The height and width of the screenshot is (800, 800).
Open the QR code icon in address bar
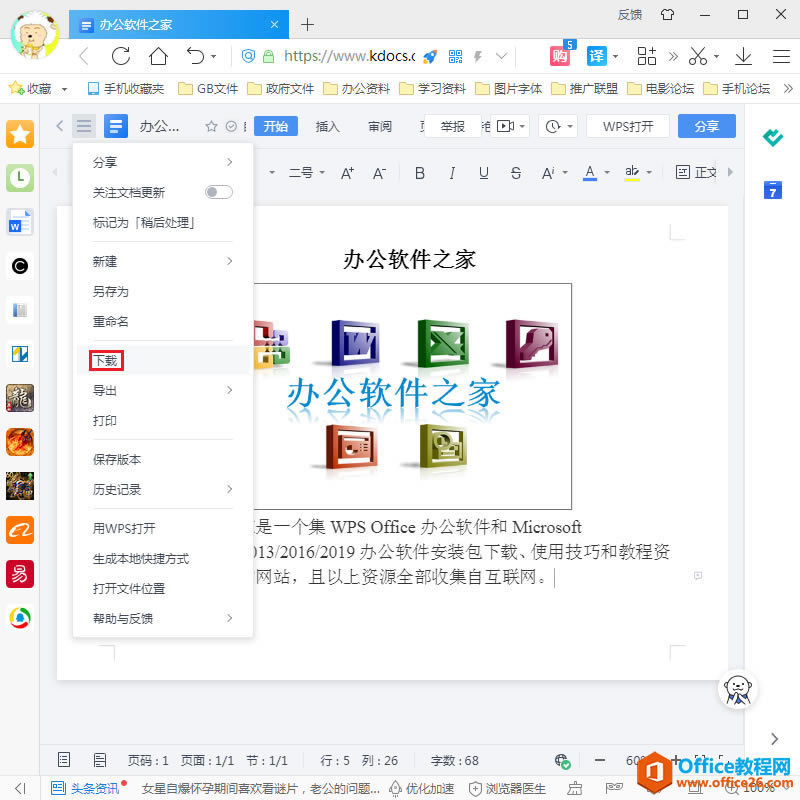point(455,56)
